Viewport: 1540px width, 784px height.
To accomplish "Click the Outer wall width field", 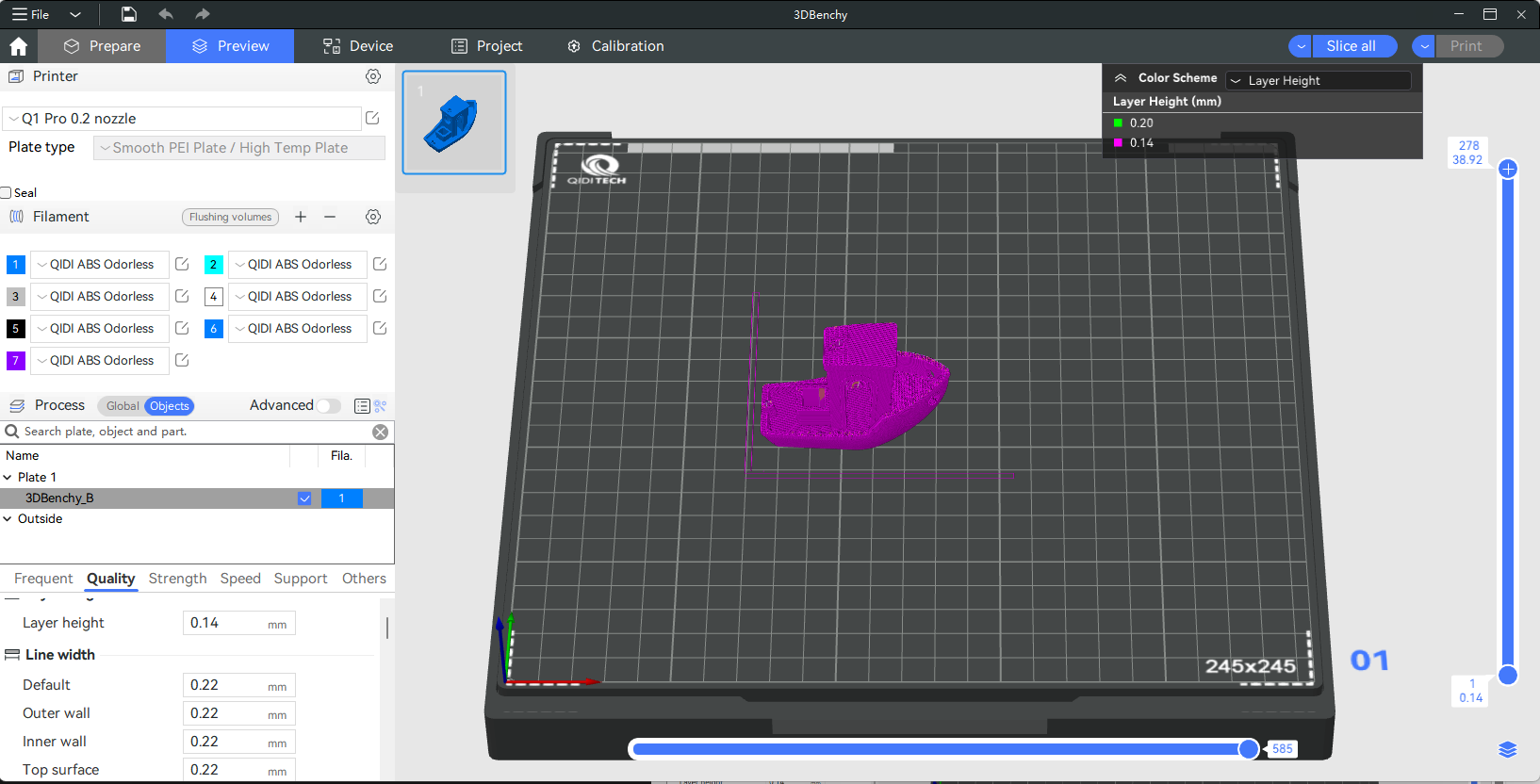I will [238, 713].
